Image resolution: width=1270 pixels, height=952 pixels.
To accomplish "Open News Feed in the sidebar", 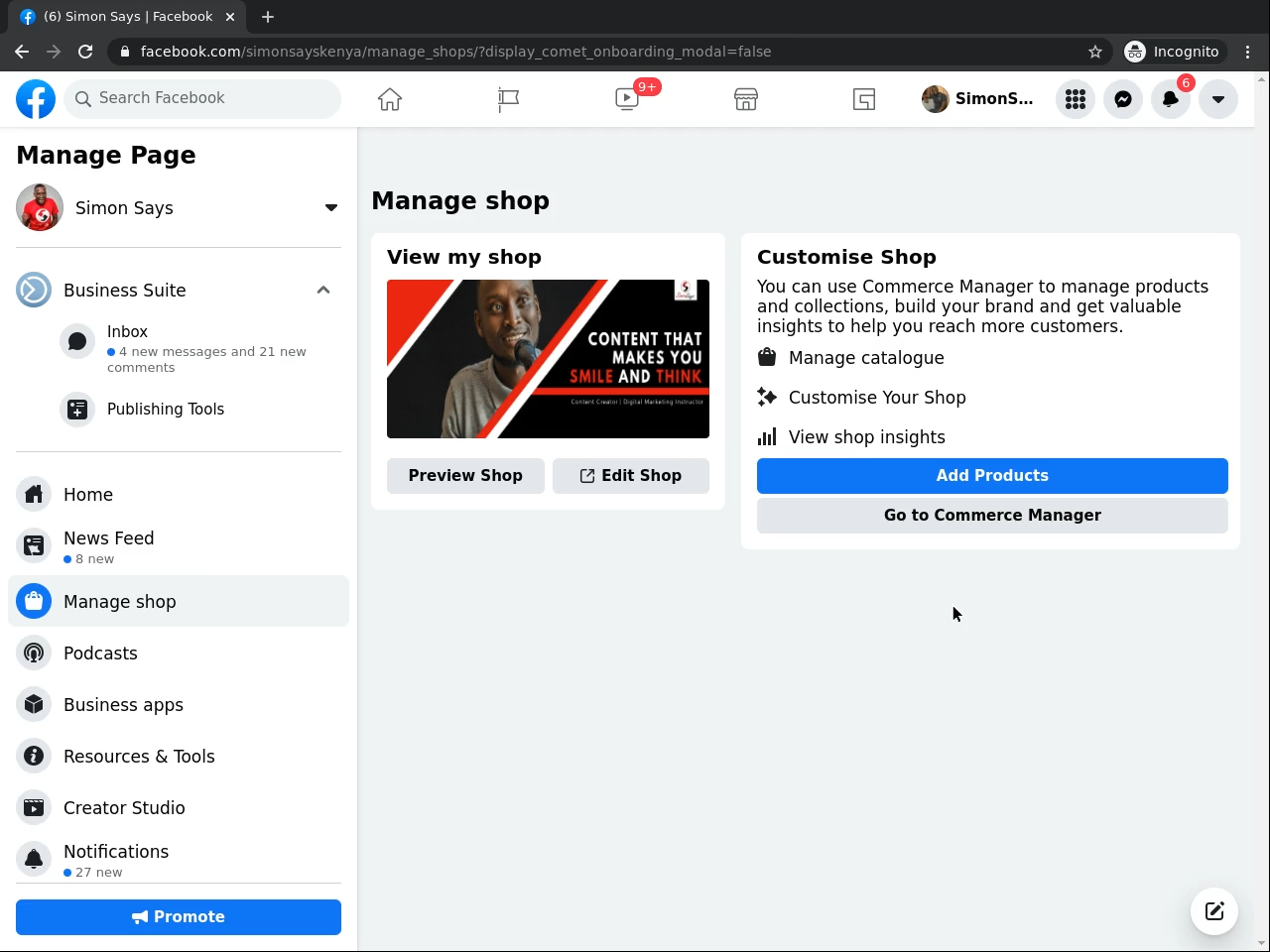I will [179, 546].
